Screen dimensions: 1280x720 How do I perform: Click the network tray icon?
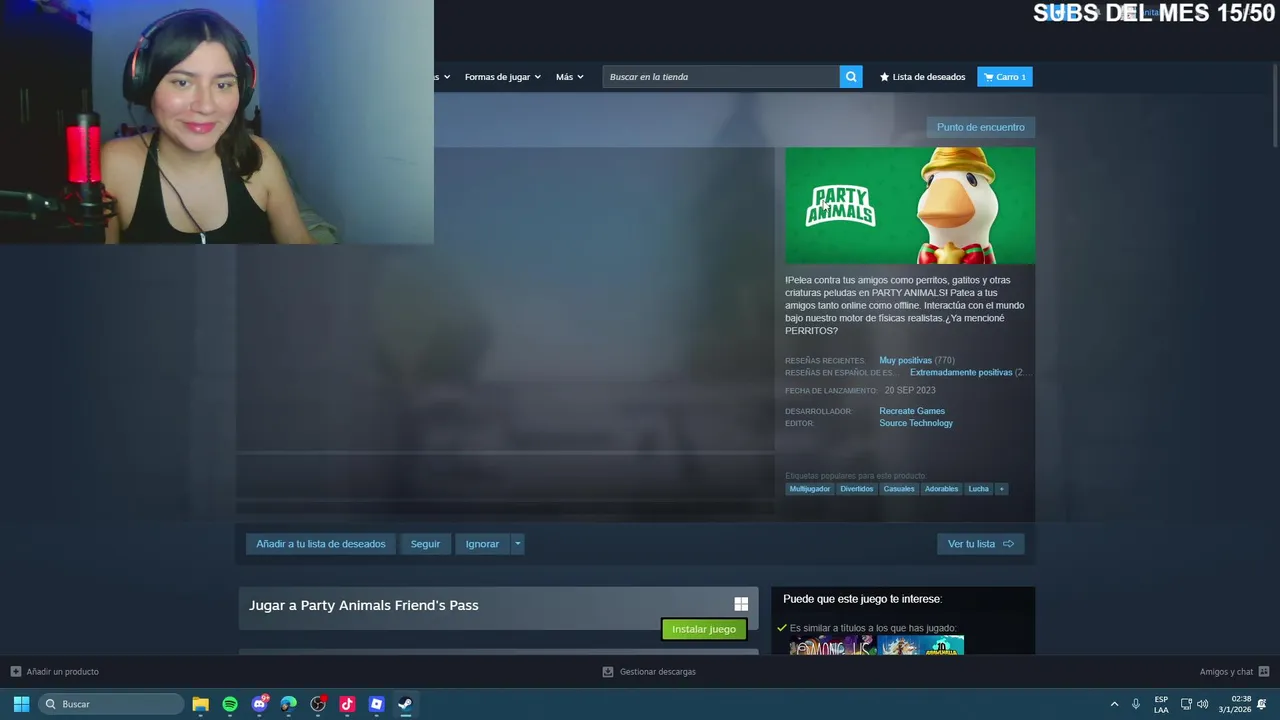[1186, 704]
